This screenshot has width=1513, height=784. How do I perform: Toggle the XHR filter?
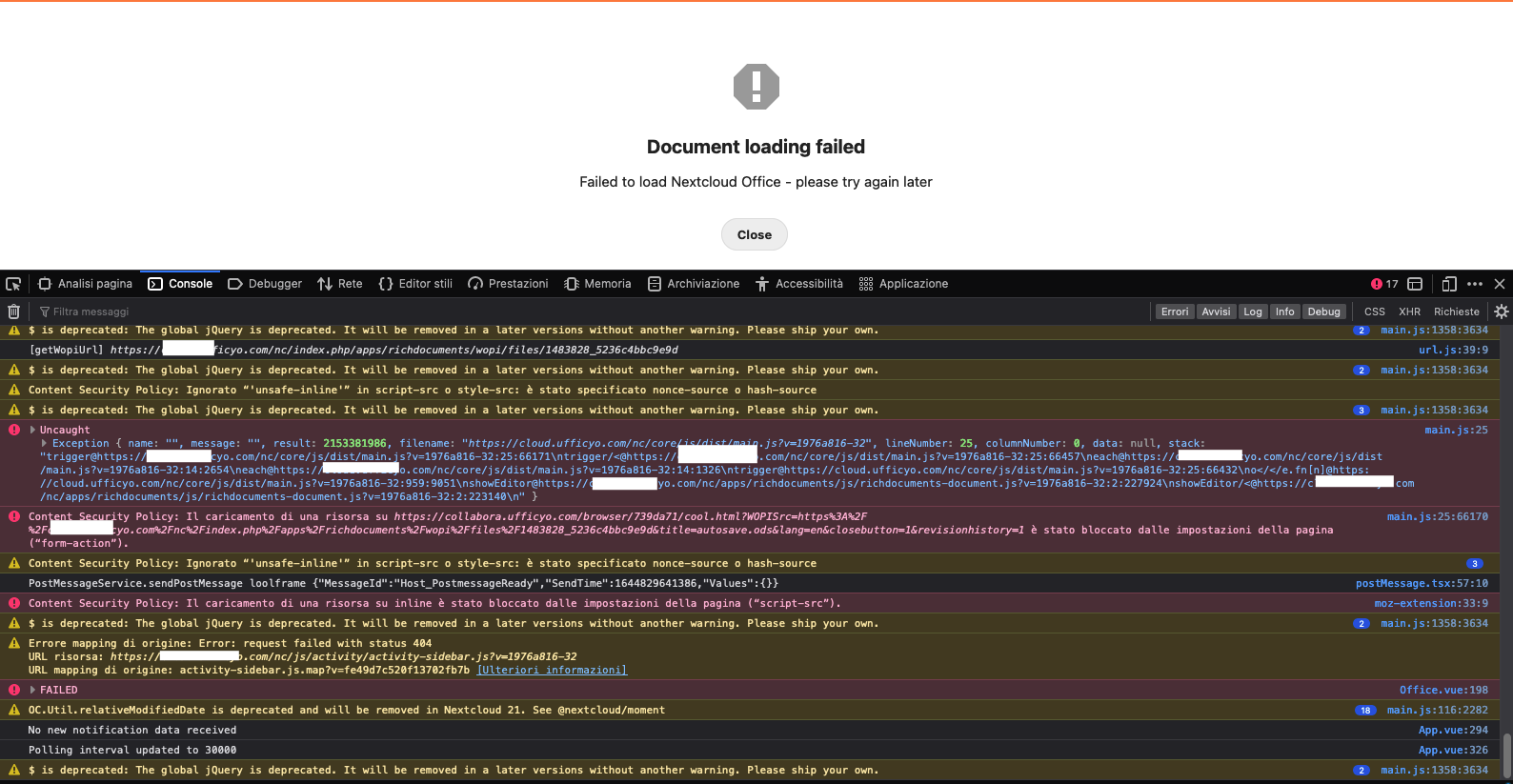pos(1410,312)
